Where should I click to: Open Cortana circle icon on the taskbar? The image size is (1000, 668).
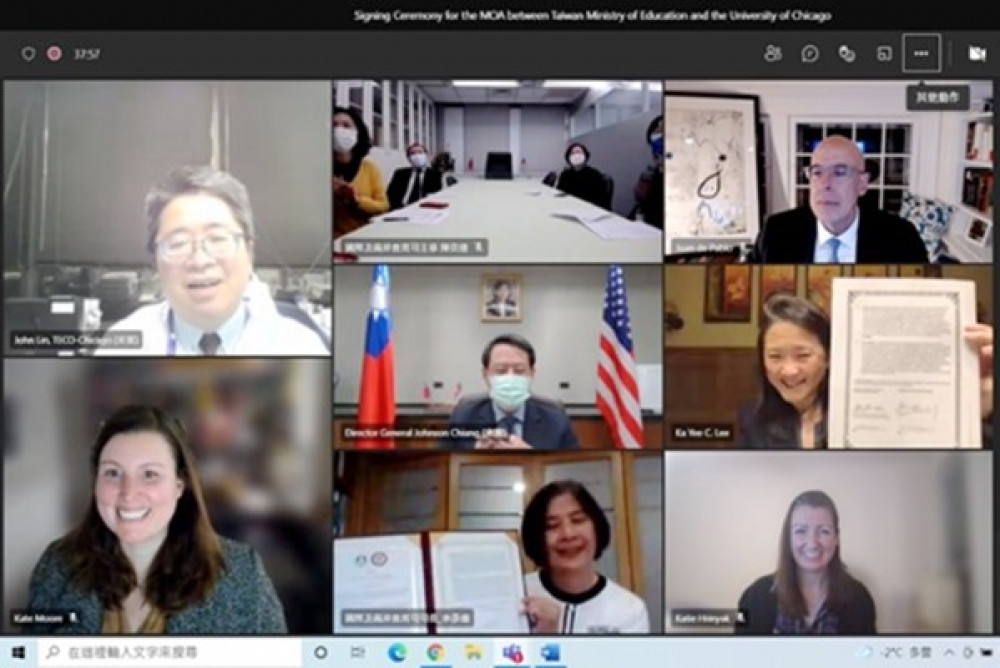[321, 652]
